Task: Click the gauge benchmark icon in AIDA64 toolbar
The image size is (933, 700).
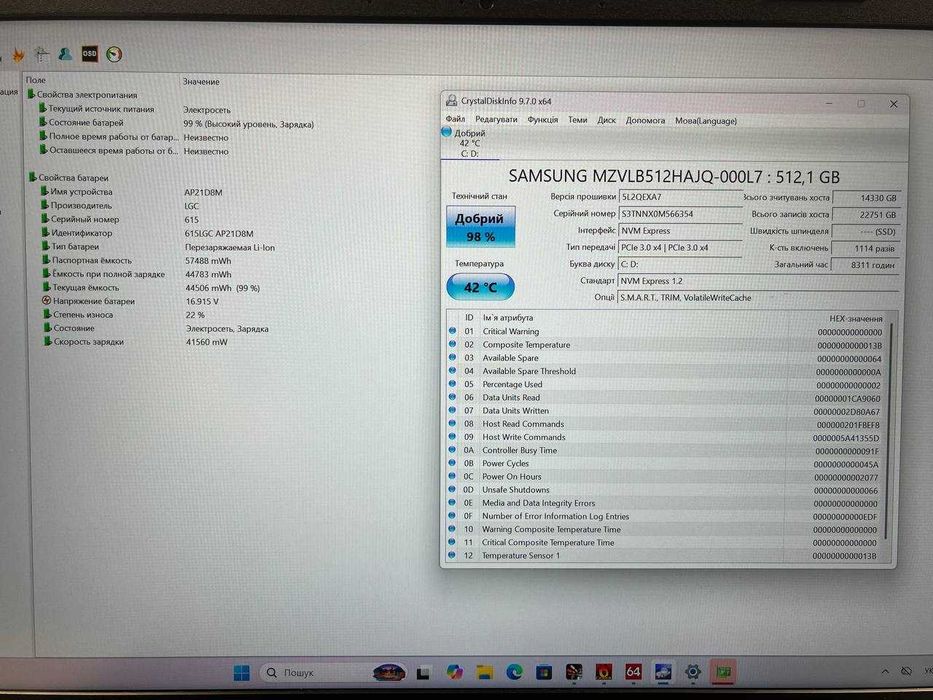Action: pyautogui.click(x=114, y=55)
